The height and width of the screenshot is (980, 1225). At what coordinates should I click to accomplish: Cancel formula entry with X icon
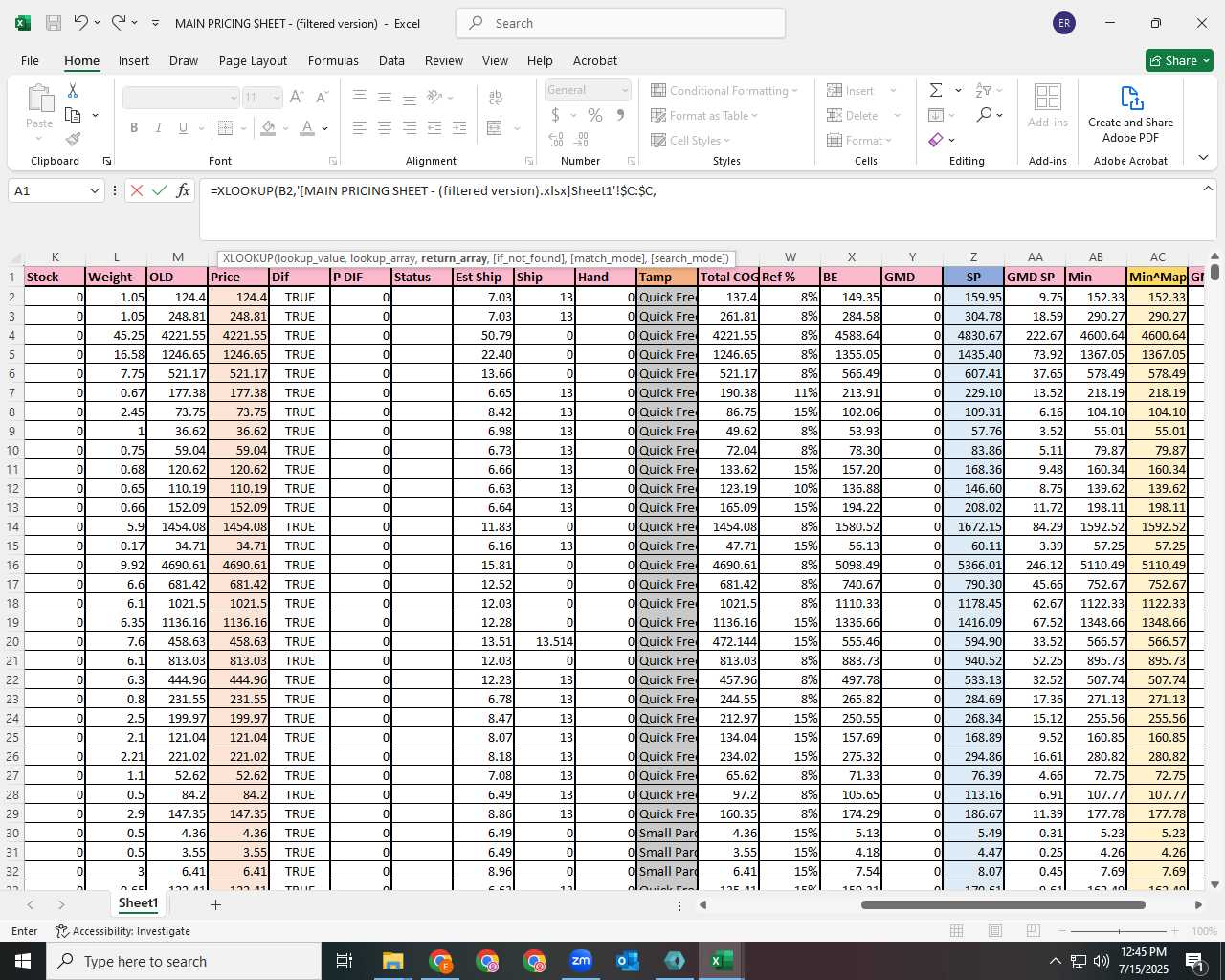point(137,190)
